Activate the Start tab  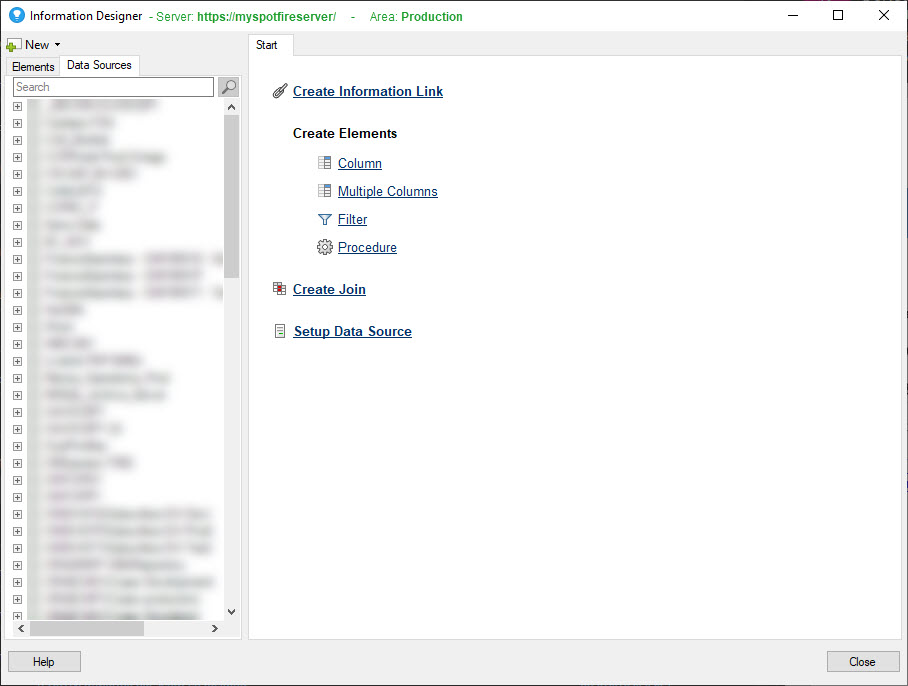(x=267, y=45)
